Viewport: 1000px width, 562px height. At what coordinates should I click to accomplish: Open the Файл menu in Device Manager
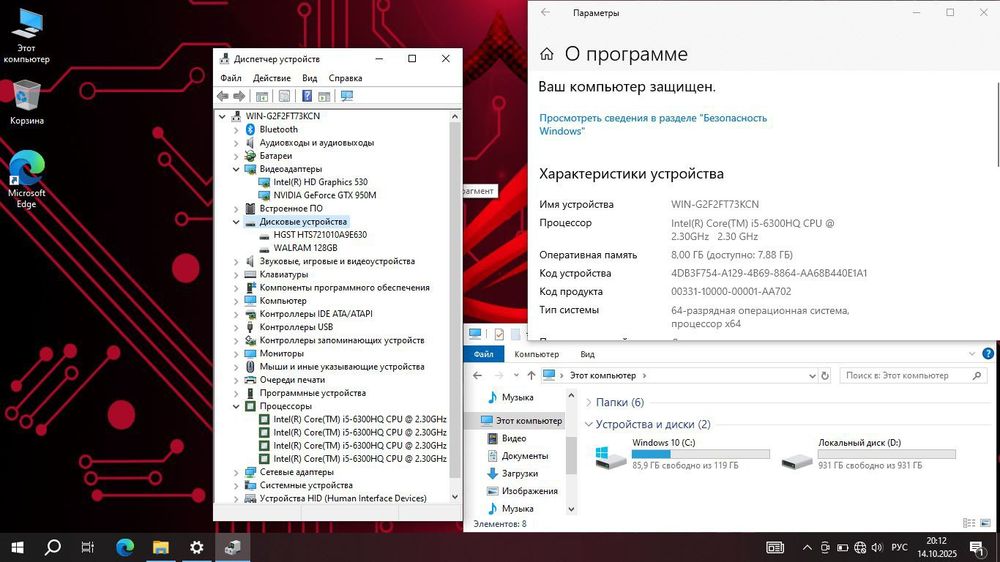coord(231,78)
